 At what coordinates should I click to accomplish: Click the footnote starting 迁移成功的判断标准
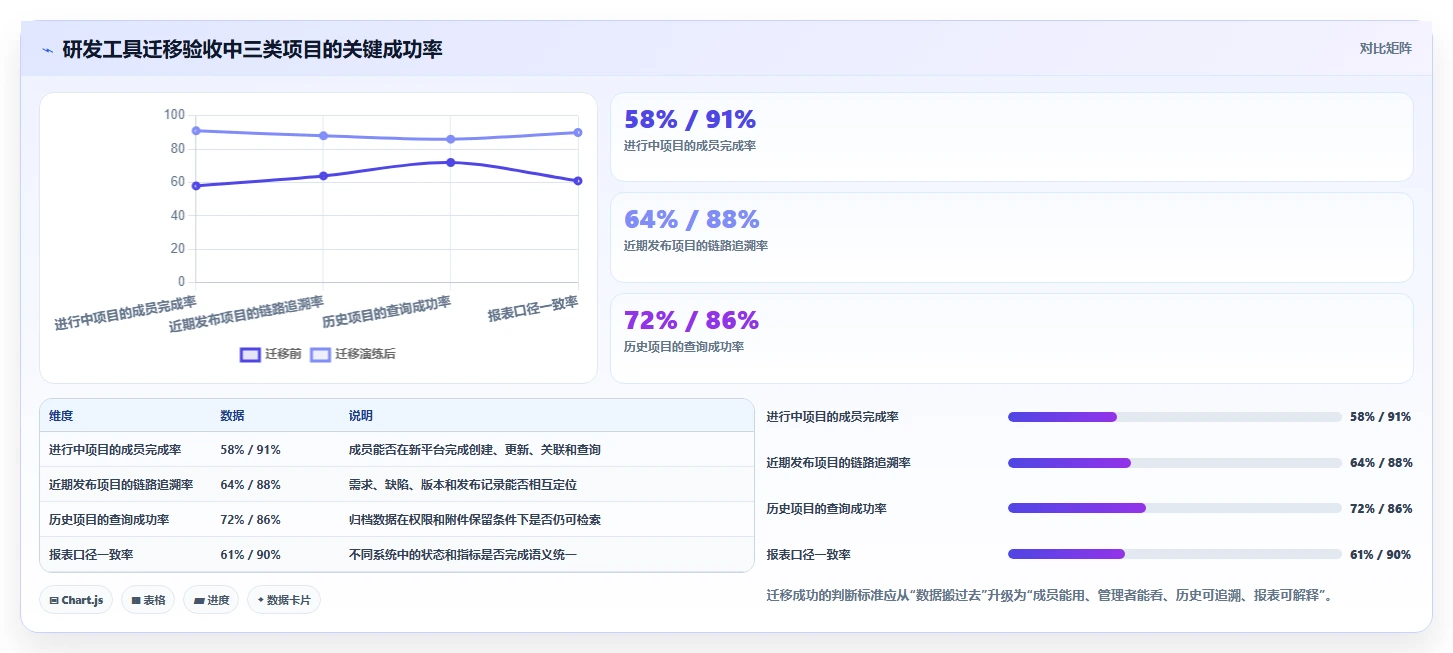1049,596
